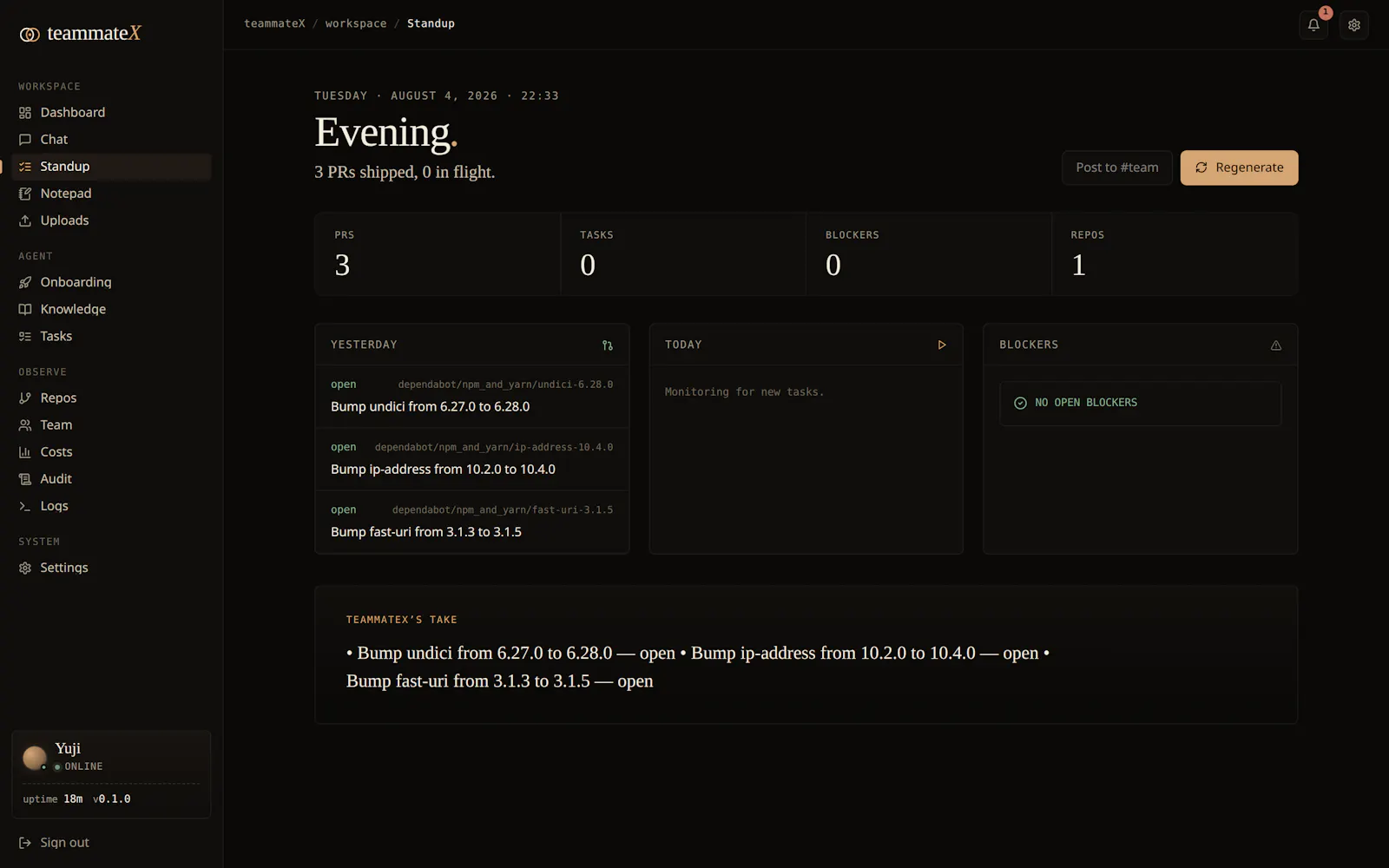Click the Logs terminal icon
The image size is (1389, 868).
pyautogui.click(x=25, y=506)
